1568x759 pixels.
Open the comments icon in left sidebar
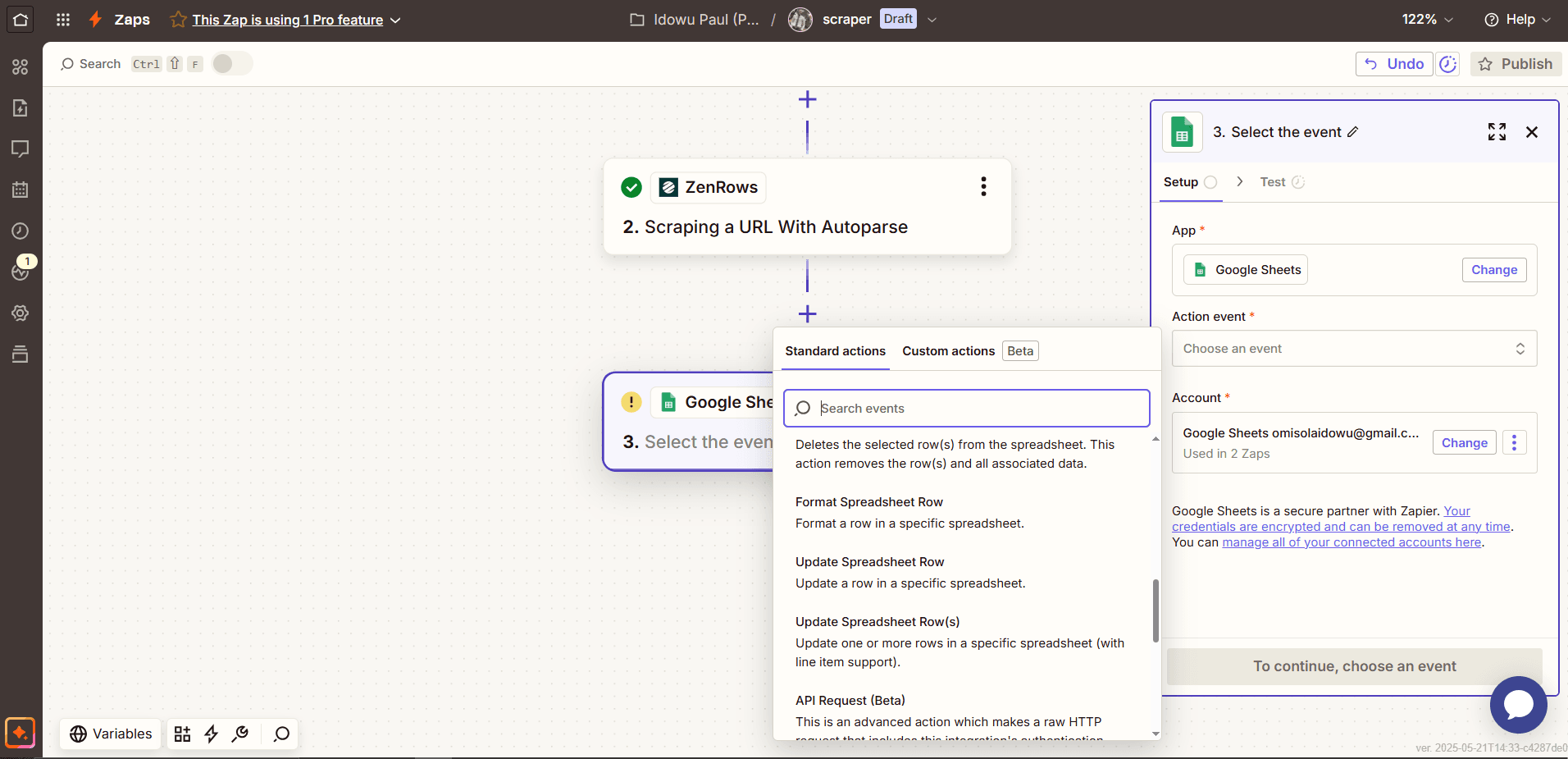tap(21, 149)
